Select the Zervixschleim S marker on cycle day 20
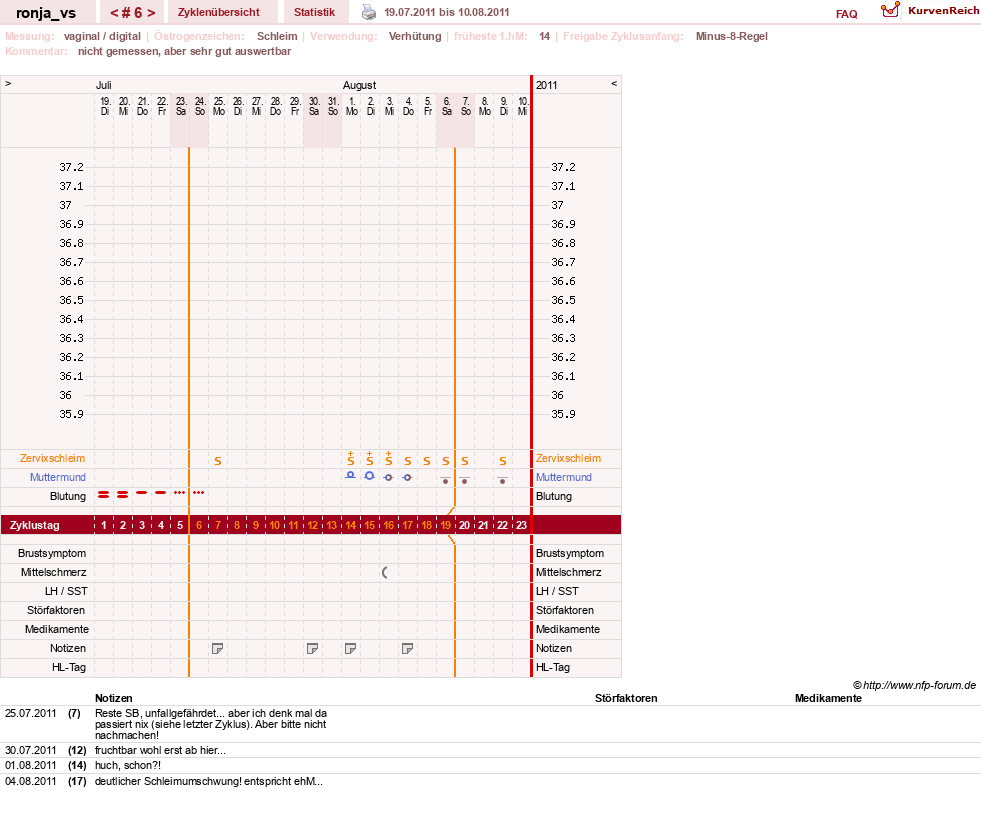The height and width of the screenshot is (825, 981). [465, 461]
